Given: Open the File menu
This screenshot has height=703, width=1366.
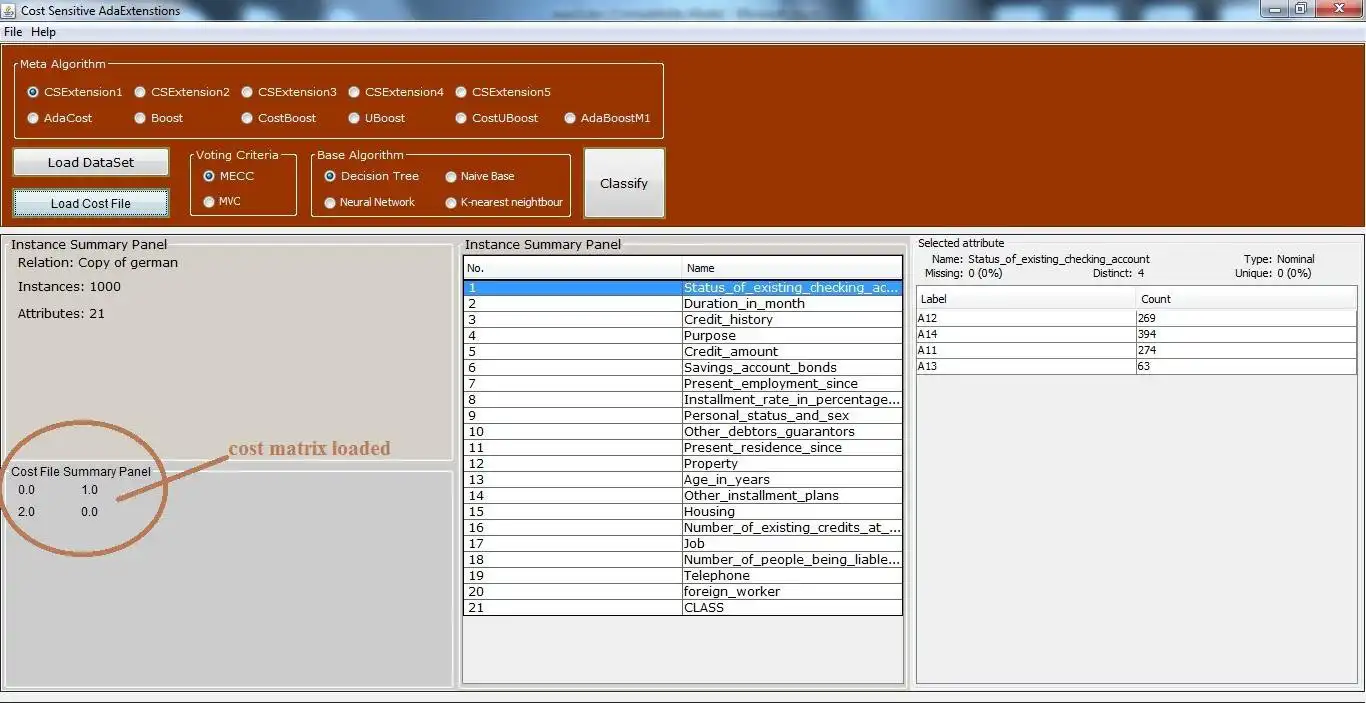Looking at the screenshot, I should [13, 32].
